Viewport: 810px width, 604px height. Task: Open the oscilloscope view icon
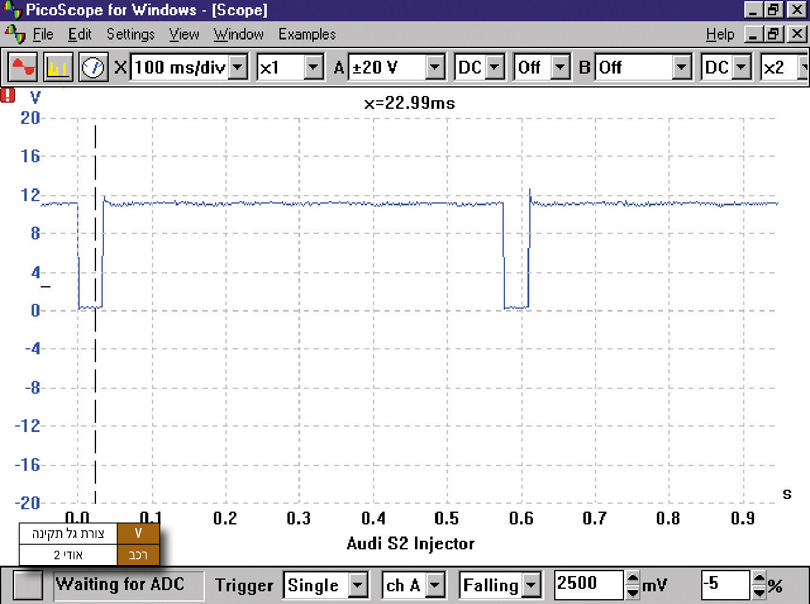coord(23,68)
